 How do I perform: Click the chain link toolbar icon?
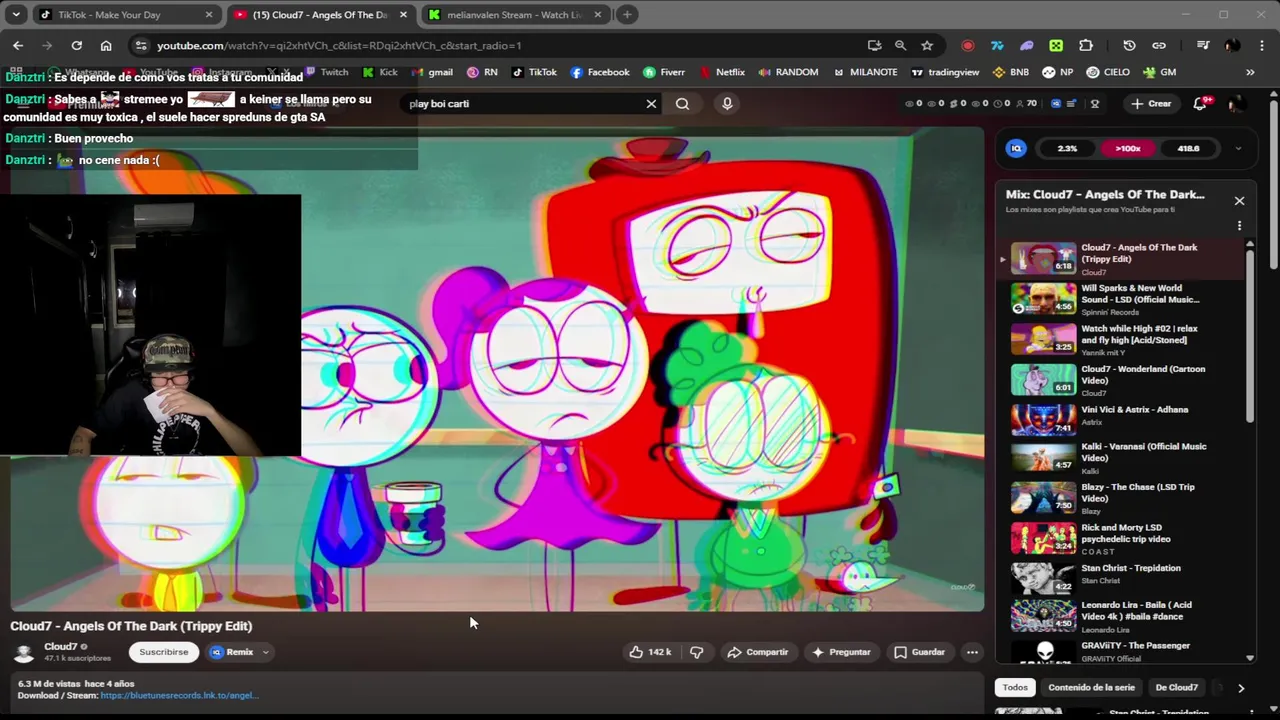(1159, 45)
